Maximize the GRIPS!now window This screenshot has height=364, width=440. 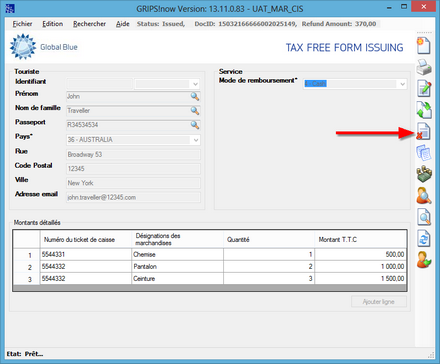pos(404,7)
